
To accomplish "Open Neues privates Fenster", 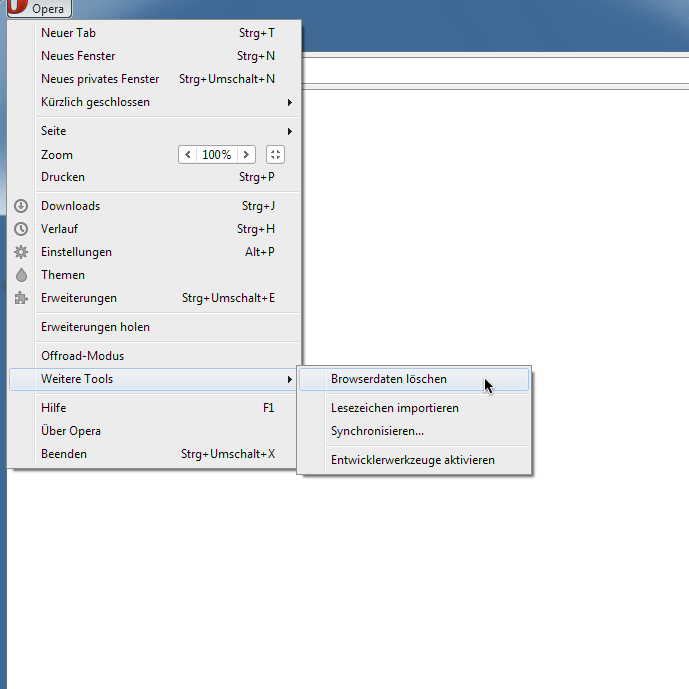I will click(x=155, y=79).
